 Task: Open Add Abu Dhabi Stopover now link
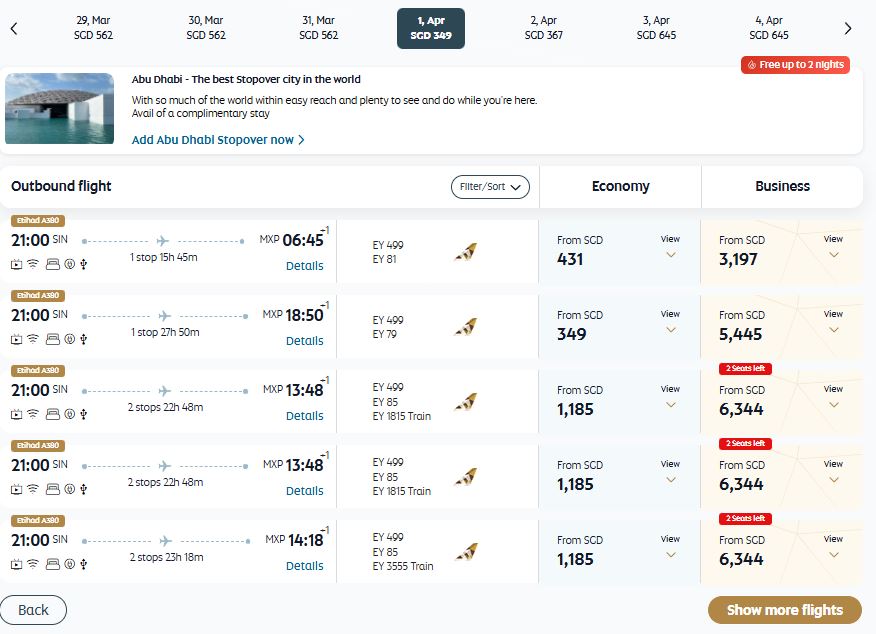(218, 140)
